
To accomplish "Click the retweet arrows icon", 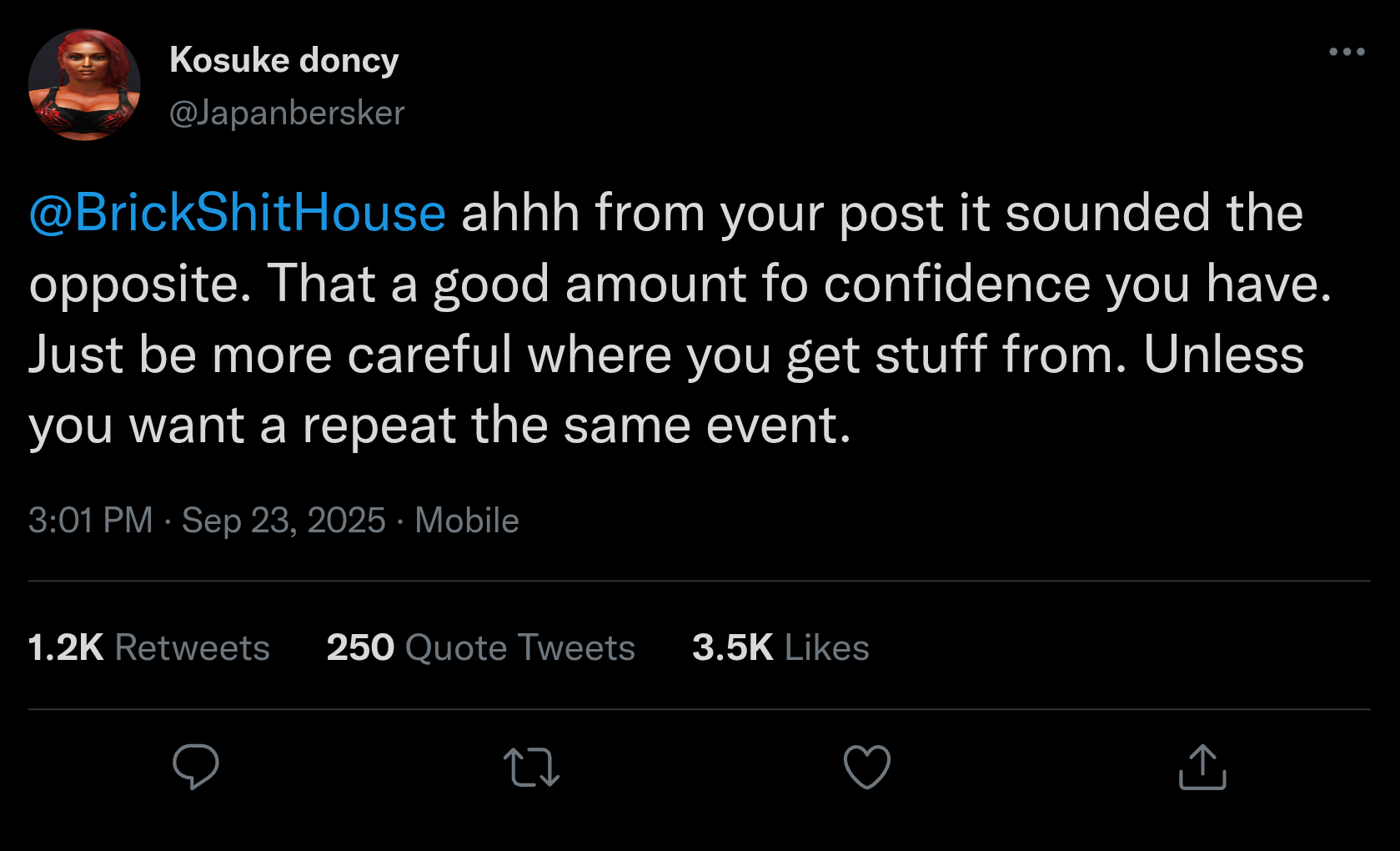I will coord(531,768).
